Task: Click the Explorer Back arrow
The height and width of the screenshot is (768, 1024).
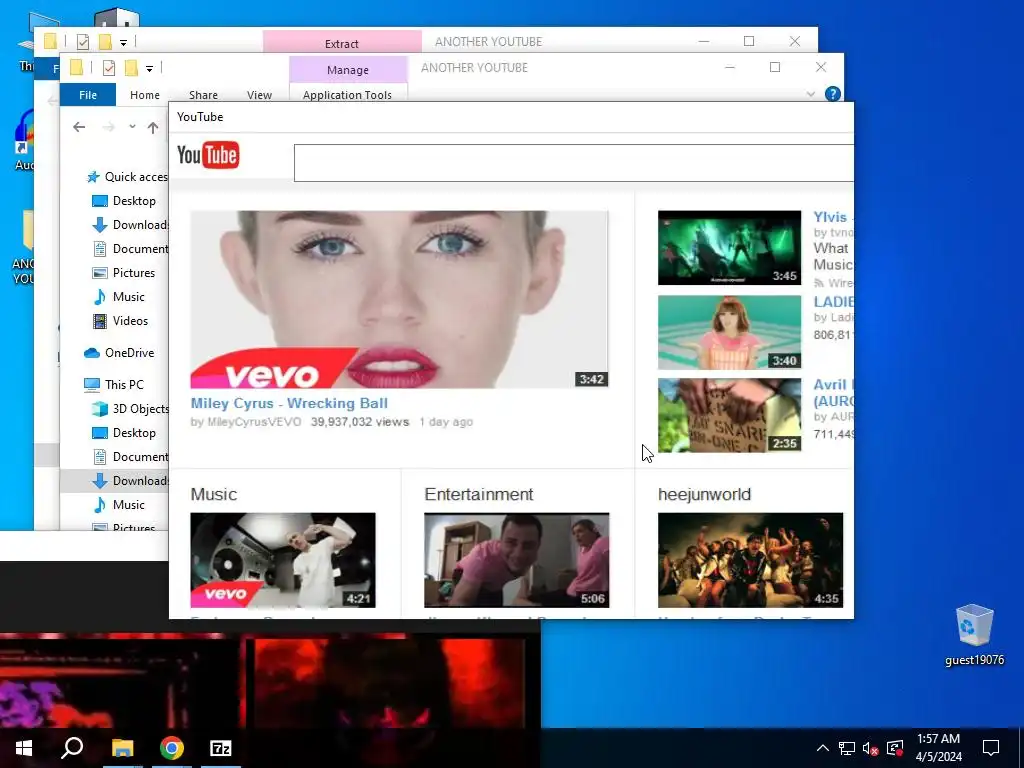Action: [x=79, y=127]
